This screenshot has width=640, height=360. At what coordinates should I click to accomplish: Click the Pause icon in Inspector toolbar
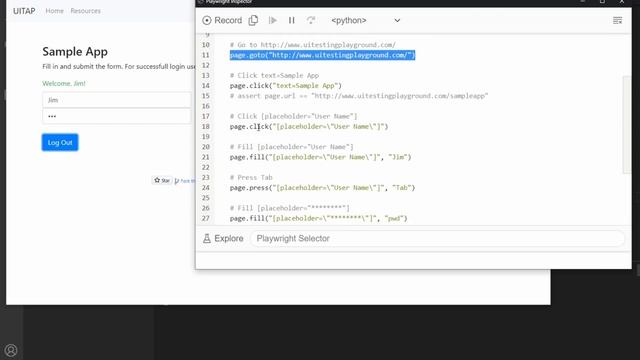(x=291, y=20)
